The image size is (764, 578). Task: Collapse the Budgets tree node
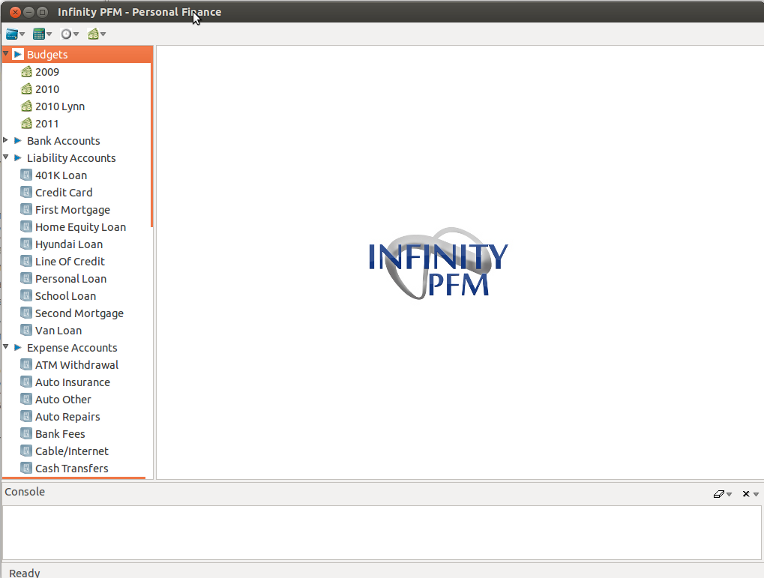click(x=6, y=53)
